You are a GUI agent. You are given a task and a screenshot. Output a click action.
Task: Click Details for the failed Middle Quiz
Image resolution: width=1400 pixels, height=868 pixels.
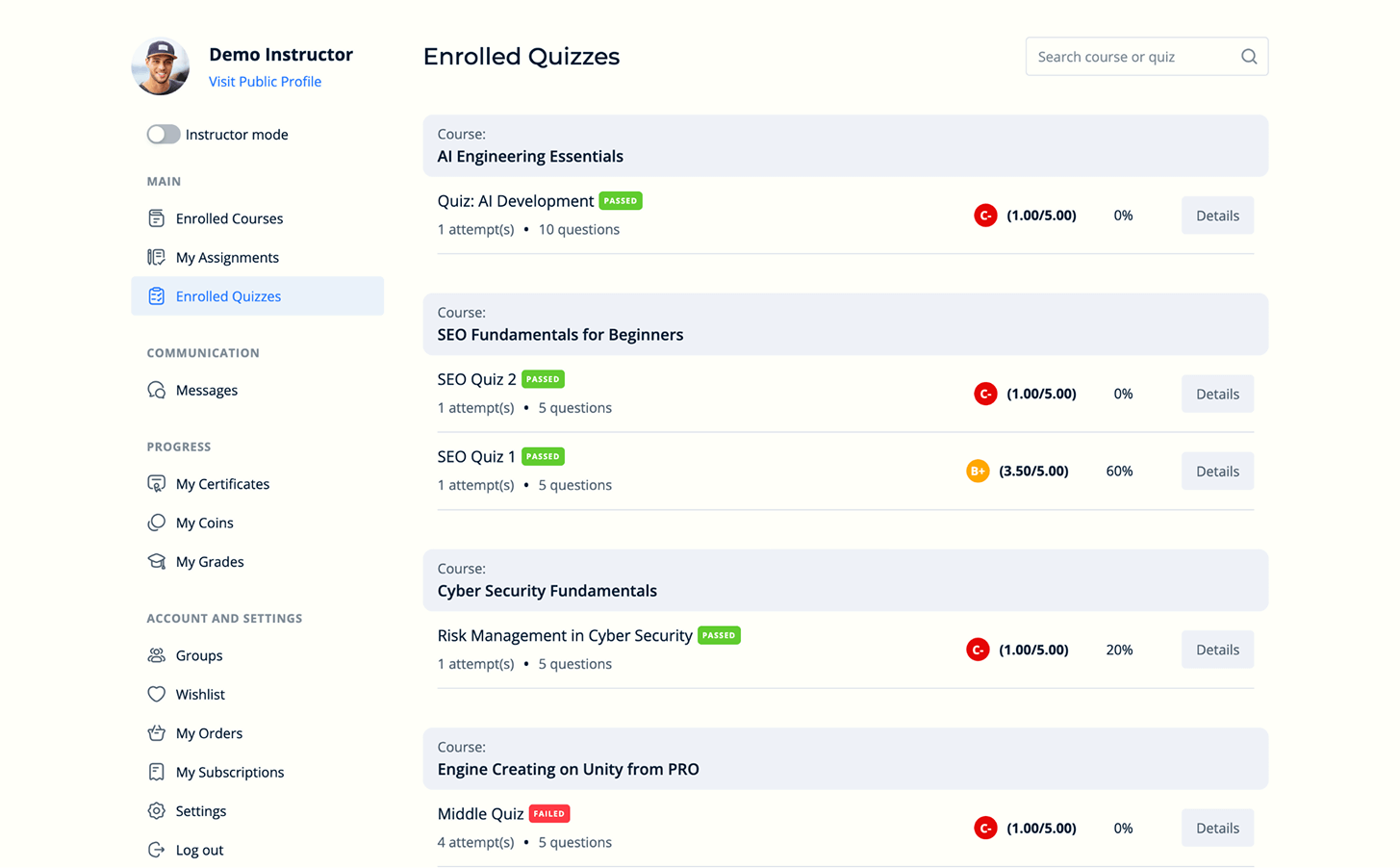click(x=1216, y=827)
